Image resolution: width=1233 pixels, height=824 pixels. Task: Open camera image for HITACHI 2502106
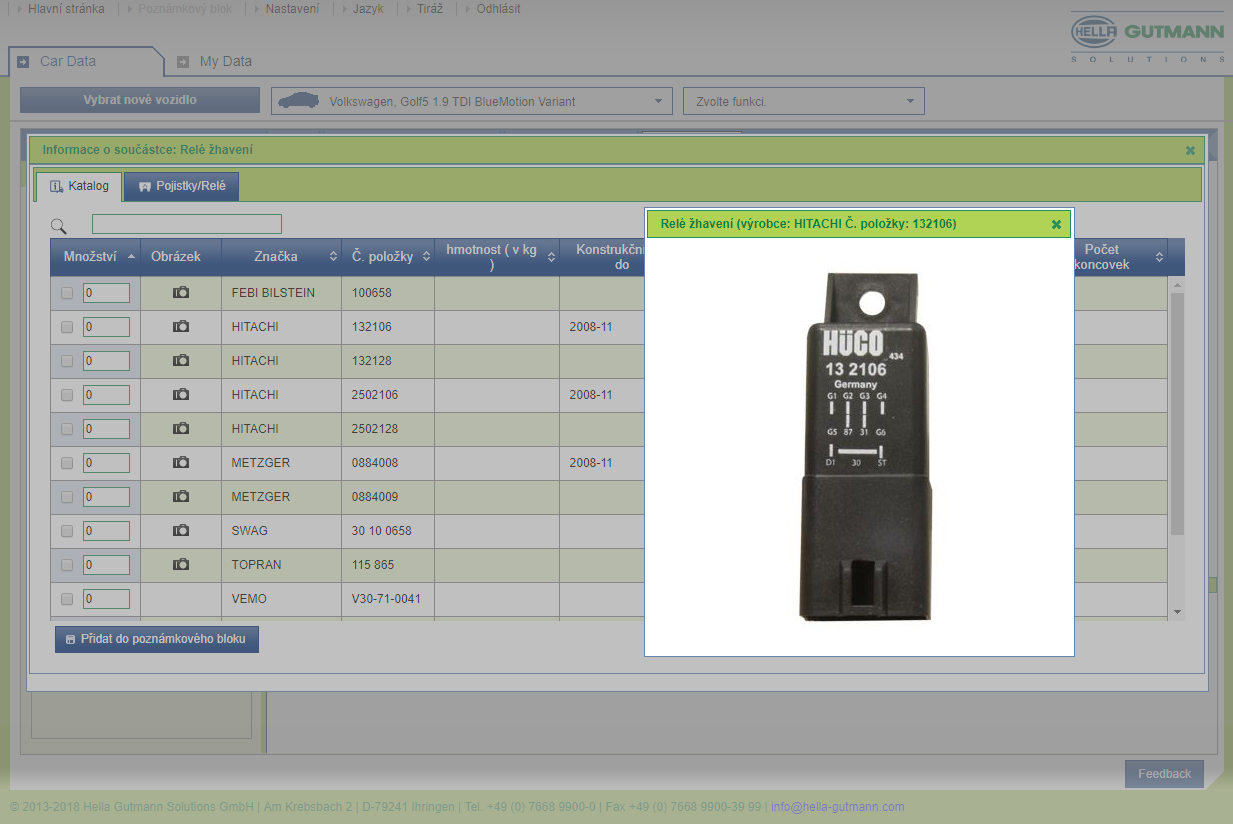[x=181, y=395]
